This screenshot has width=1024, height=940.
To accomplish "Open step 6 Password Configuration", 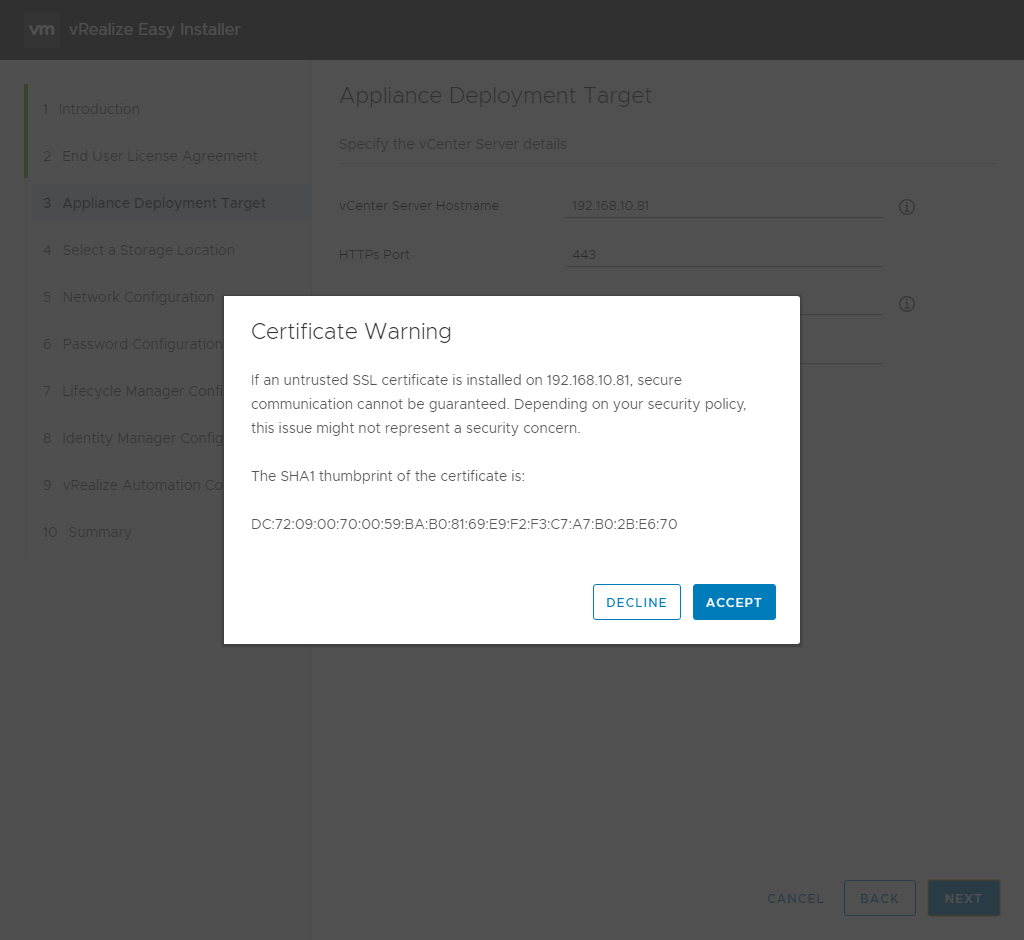I will (x=133, y=344).
